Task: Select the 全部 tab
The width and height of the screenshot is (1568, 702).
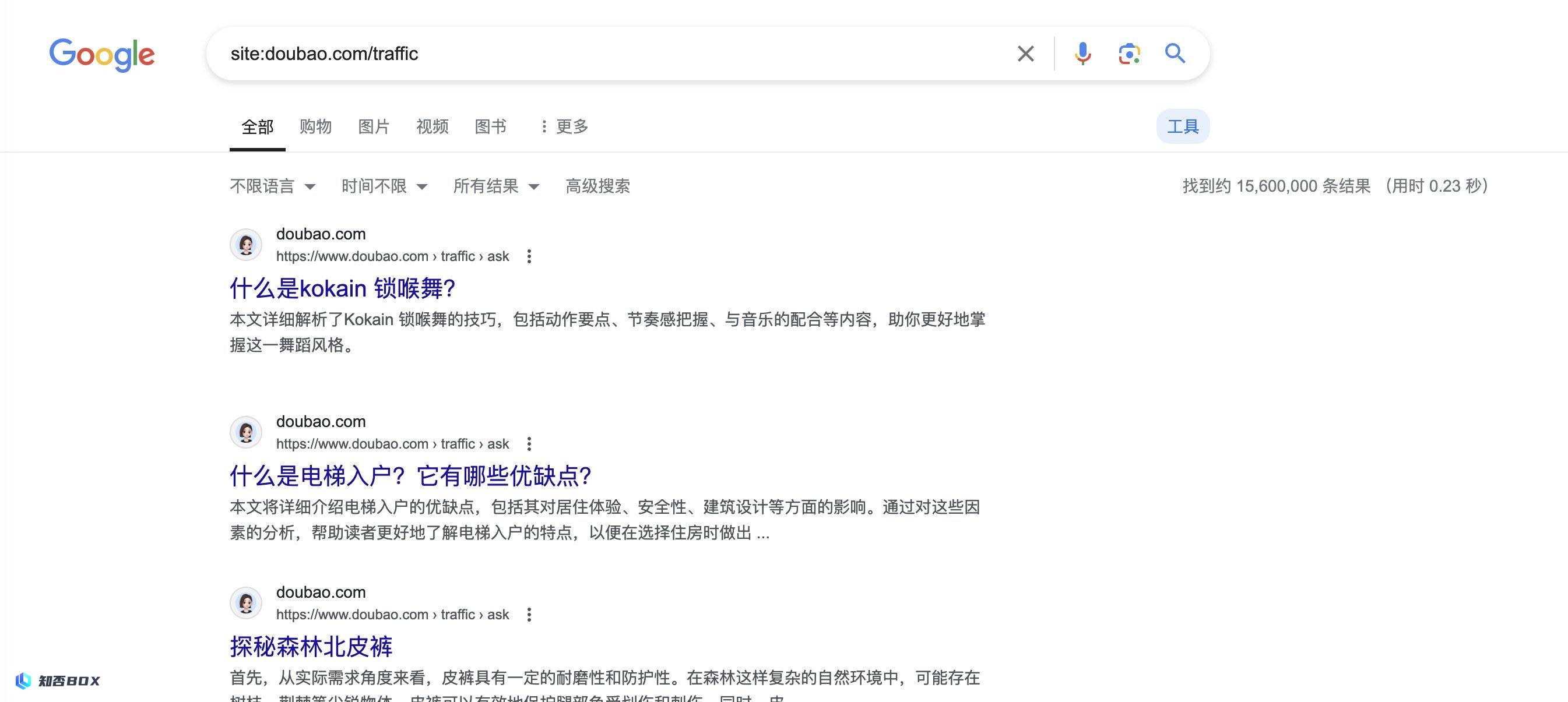Action: point(258,126)
